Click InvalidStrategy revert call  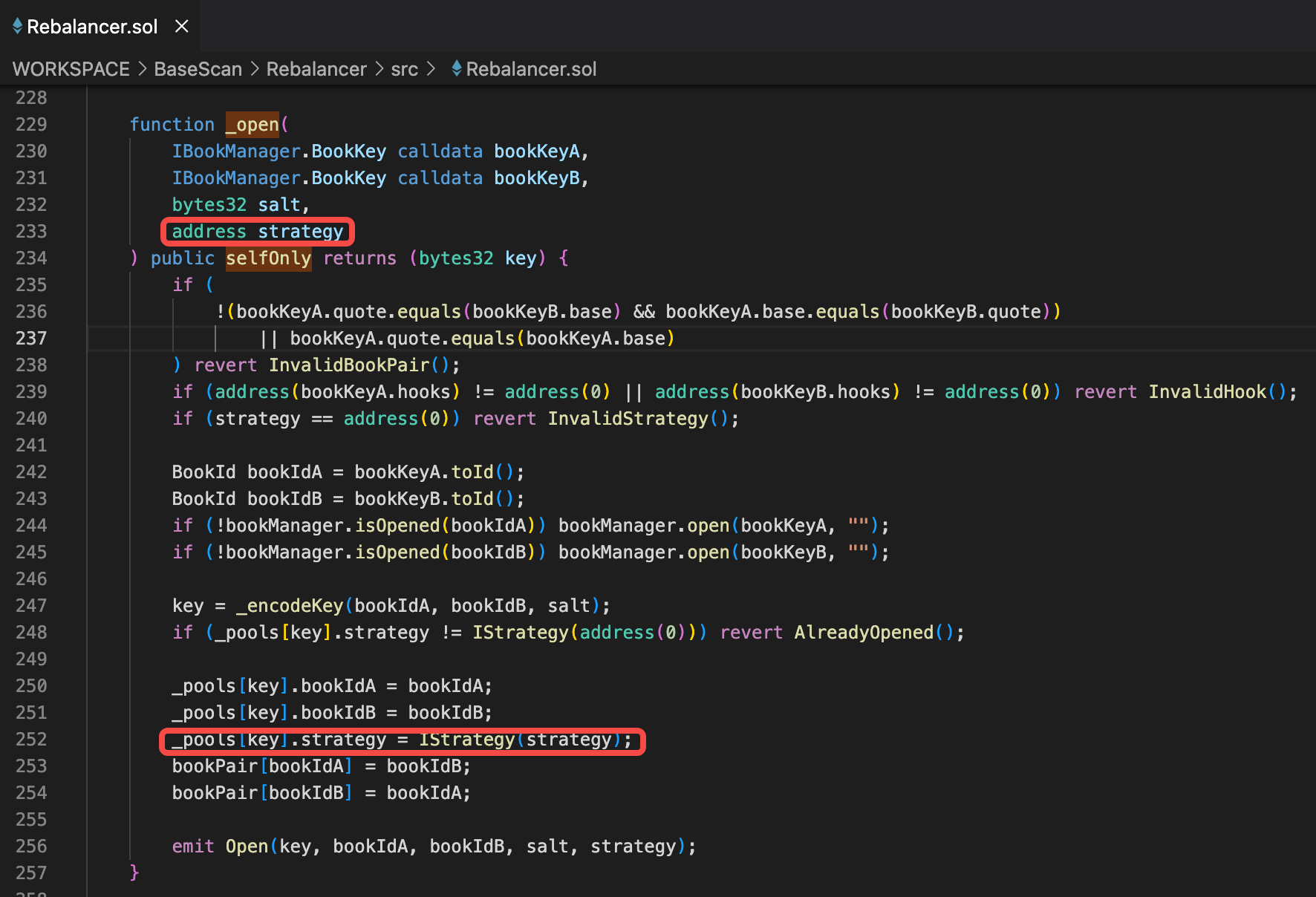(x=638, y=419)
